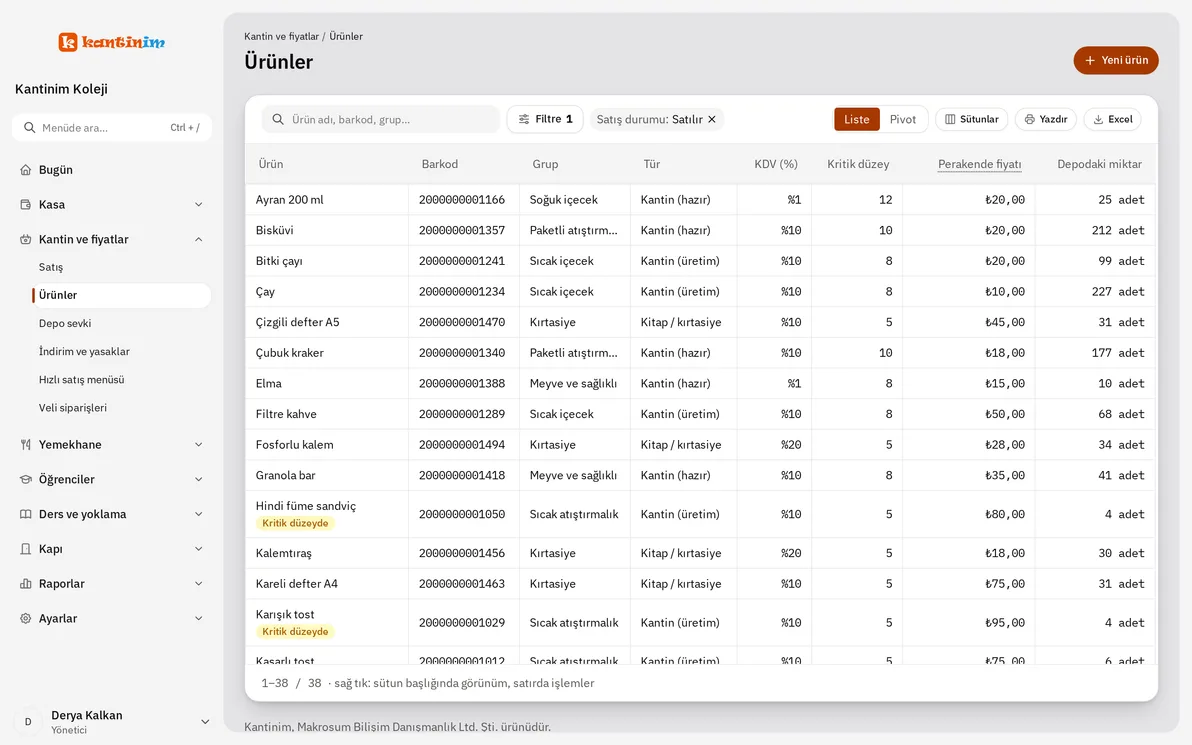Open the Sütunlar column chooser
Image resolution: width=1192 pixels, height=745 pixels.
972,119
